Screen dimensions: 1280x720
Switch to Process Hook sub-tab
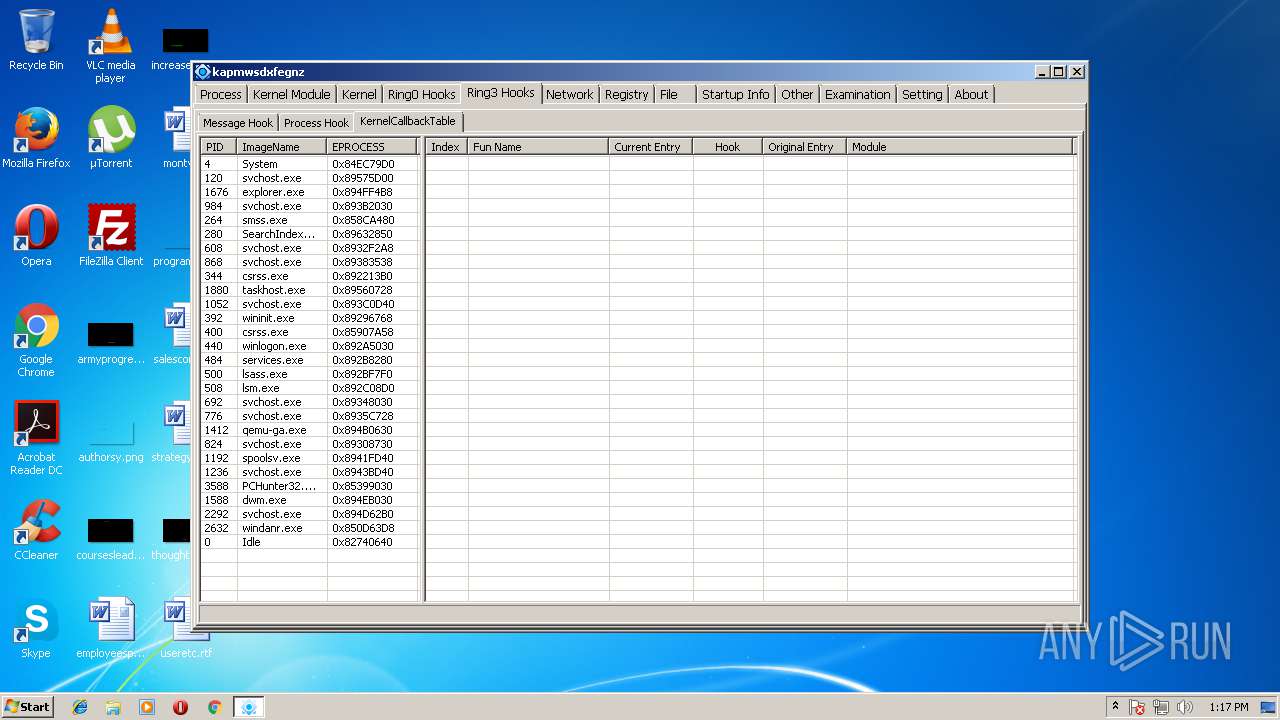pos(316,123)
